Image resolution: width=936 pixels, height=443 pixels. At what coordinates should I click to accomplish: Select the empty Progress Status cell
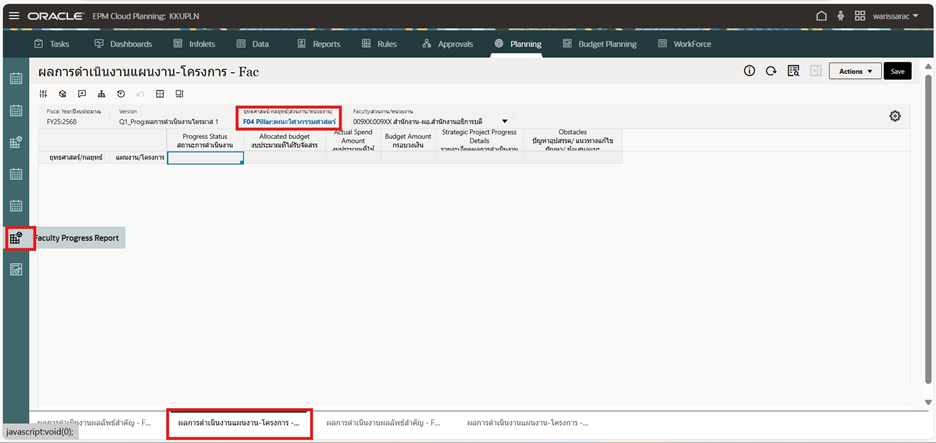[205, 158]
